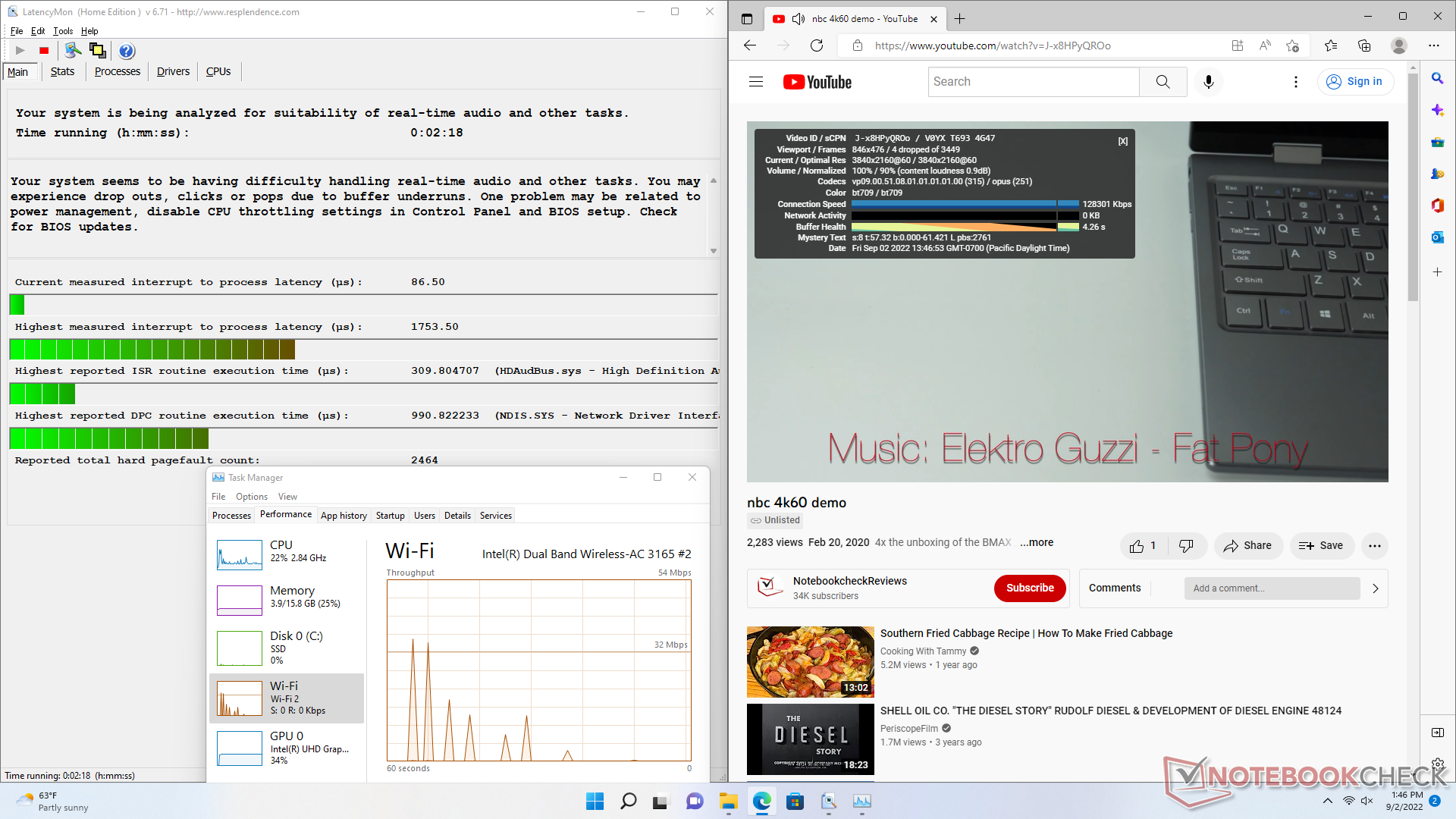This screenshot has width=1456, height=819.
Task: Like the video with thumbs-up button
Action: click(1137, 545)
